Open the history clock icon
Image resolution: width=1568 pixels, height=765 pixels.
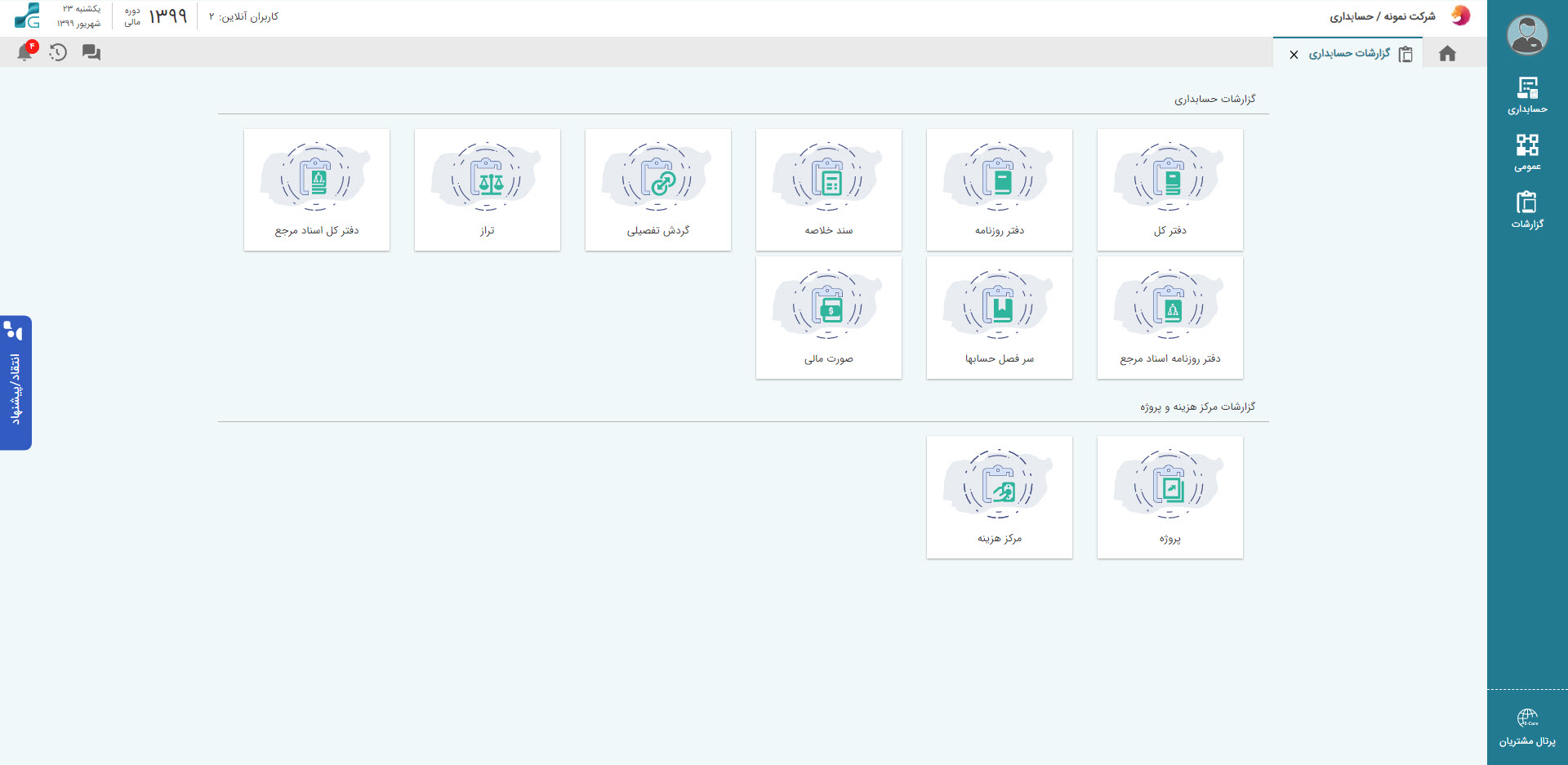(x=58, y=52)
